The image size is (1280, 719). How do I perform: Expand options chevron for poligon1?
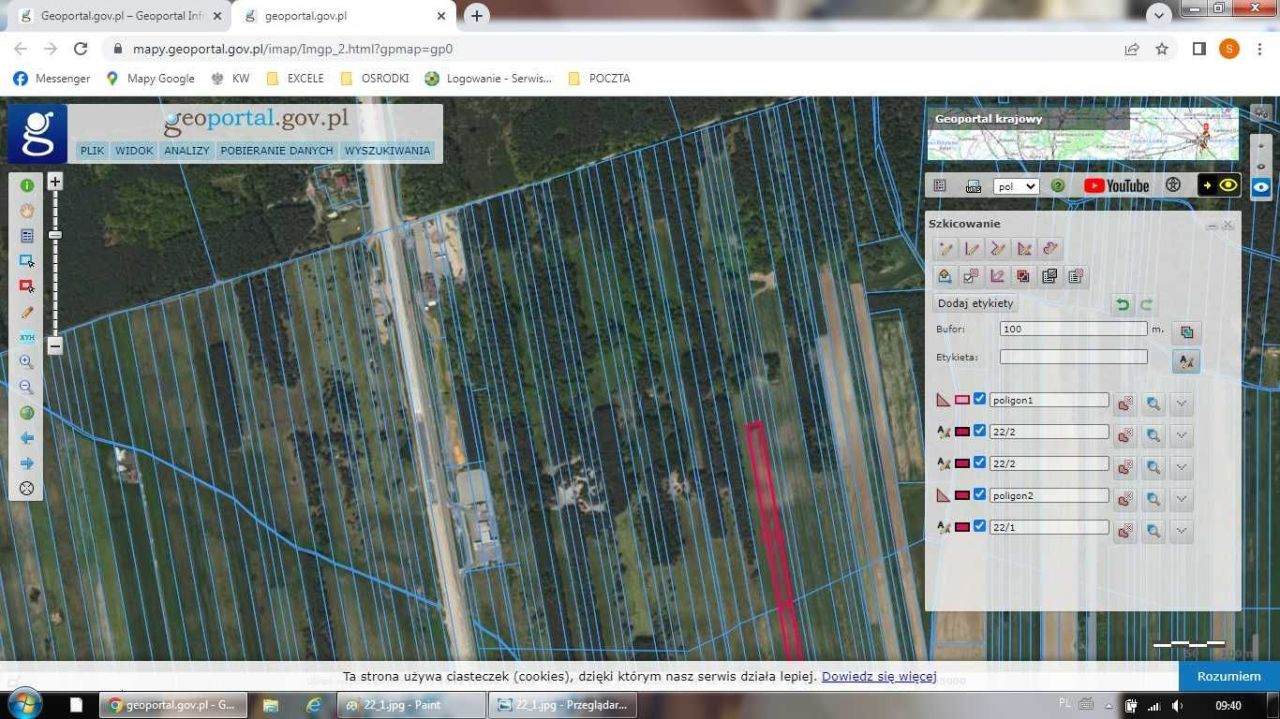pos(1181,403)
